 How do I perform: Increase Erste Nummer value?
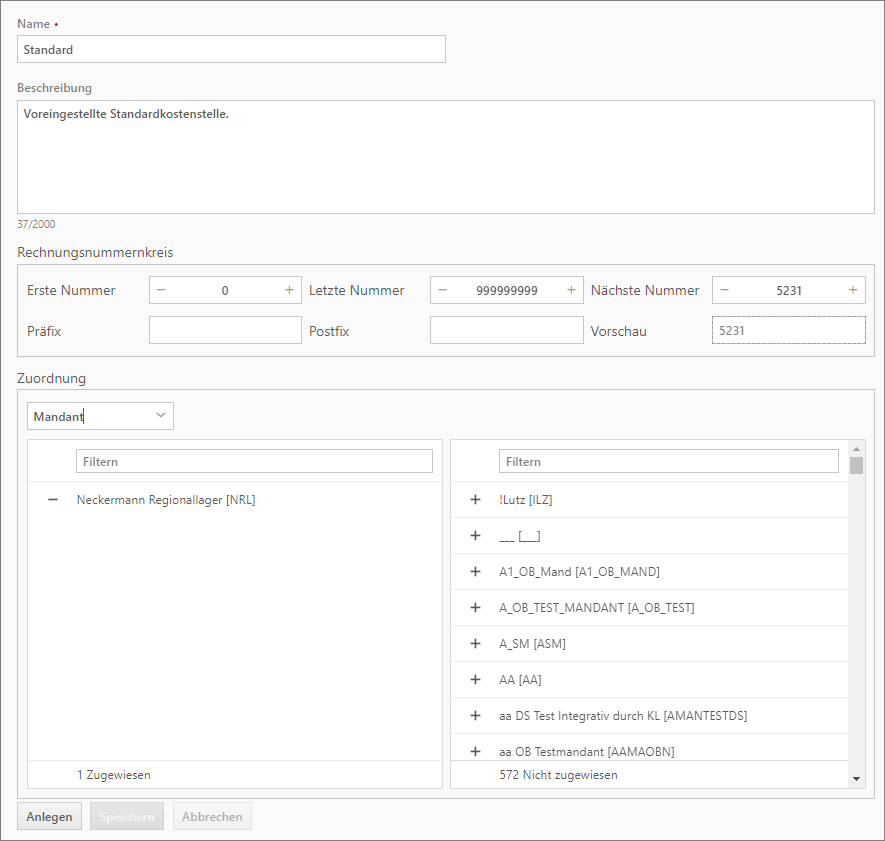pos(290,290)
